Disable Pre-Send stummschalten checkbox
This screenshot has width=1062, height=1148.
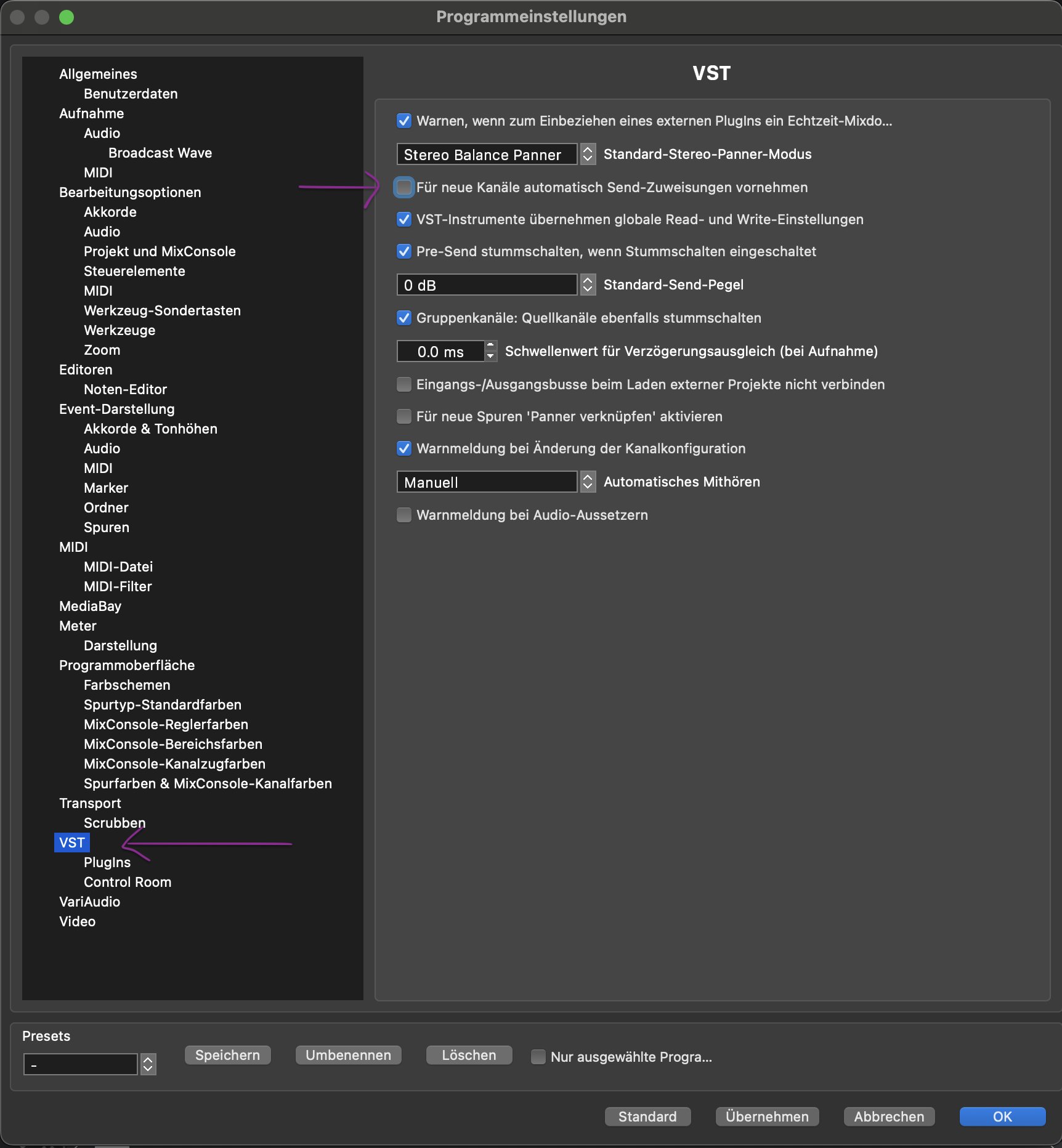point(404,251)
